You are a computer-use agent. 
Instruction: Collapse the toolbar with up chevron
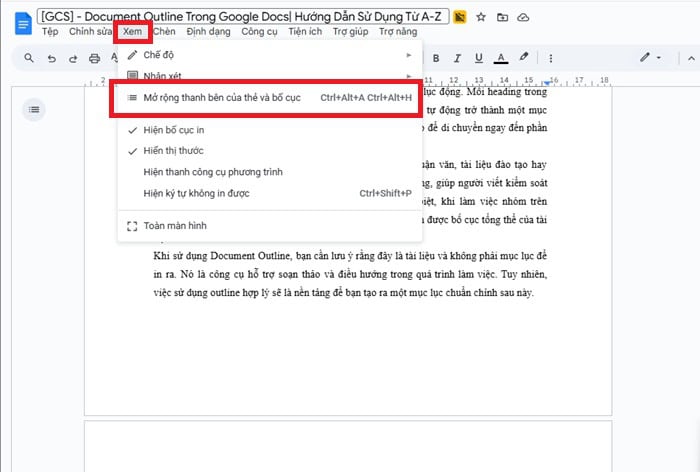[691, 58]
